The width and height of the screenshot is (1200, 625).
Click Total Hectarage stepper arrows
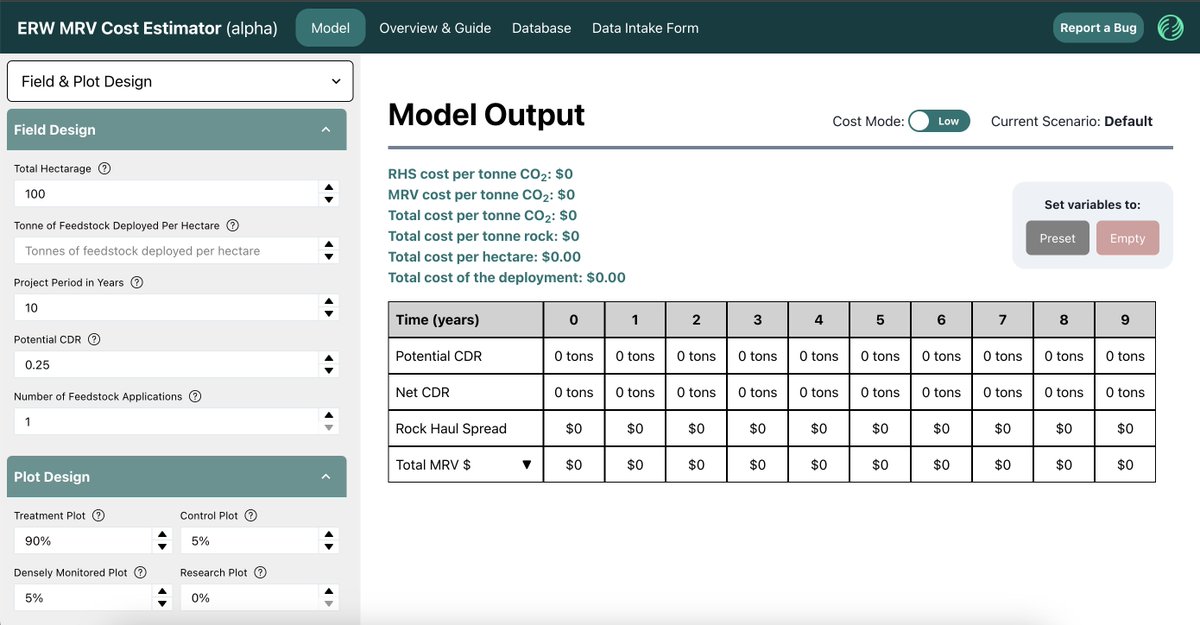coord(328,194)
